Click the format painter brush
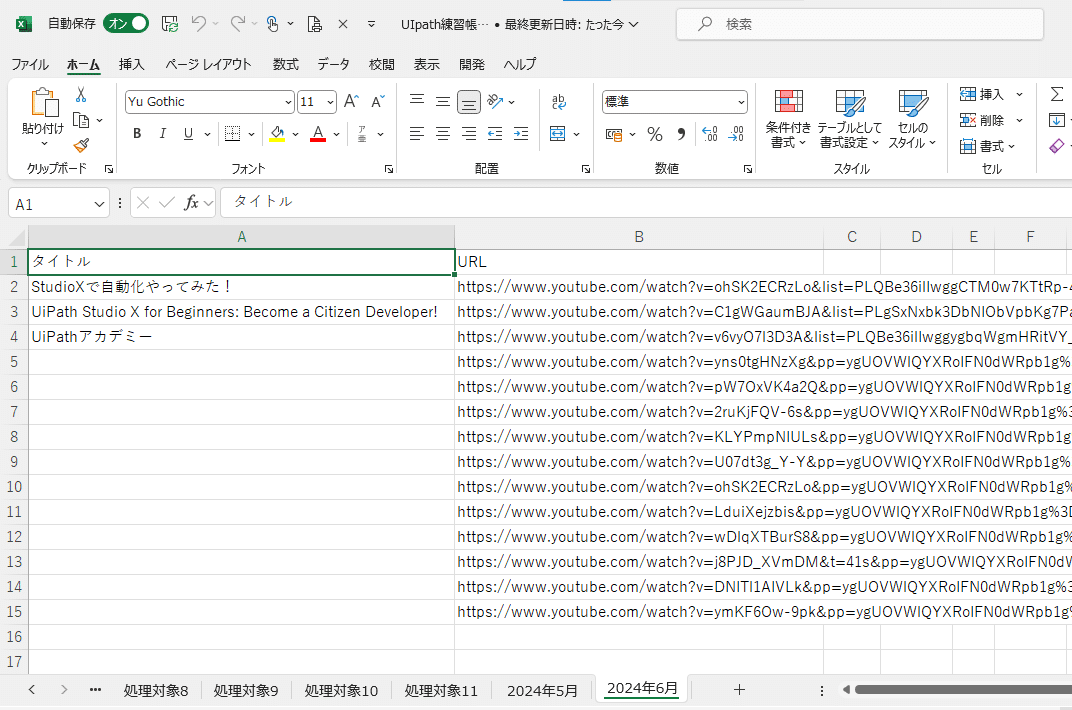Viewport: 1072px width, 710px height. point(81,145)
